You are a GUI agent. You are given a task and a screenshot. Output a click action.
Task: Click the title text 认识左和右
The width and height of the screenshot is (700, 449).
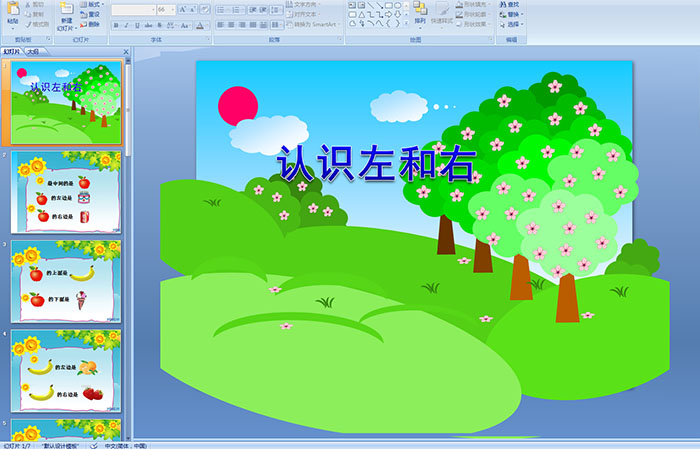[376, 164]
